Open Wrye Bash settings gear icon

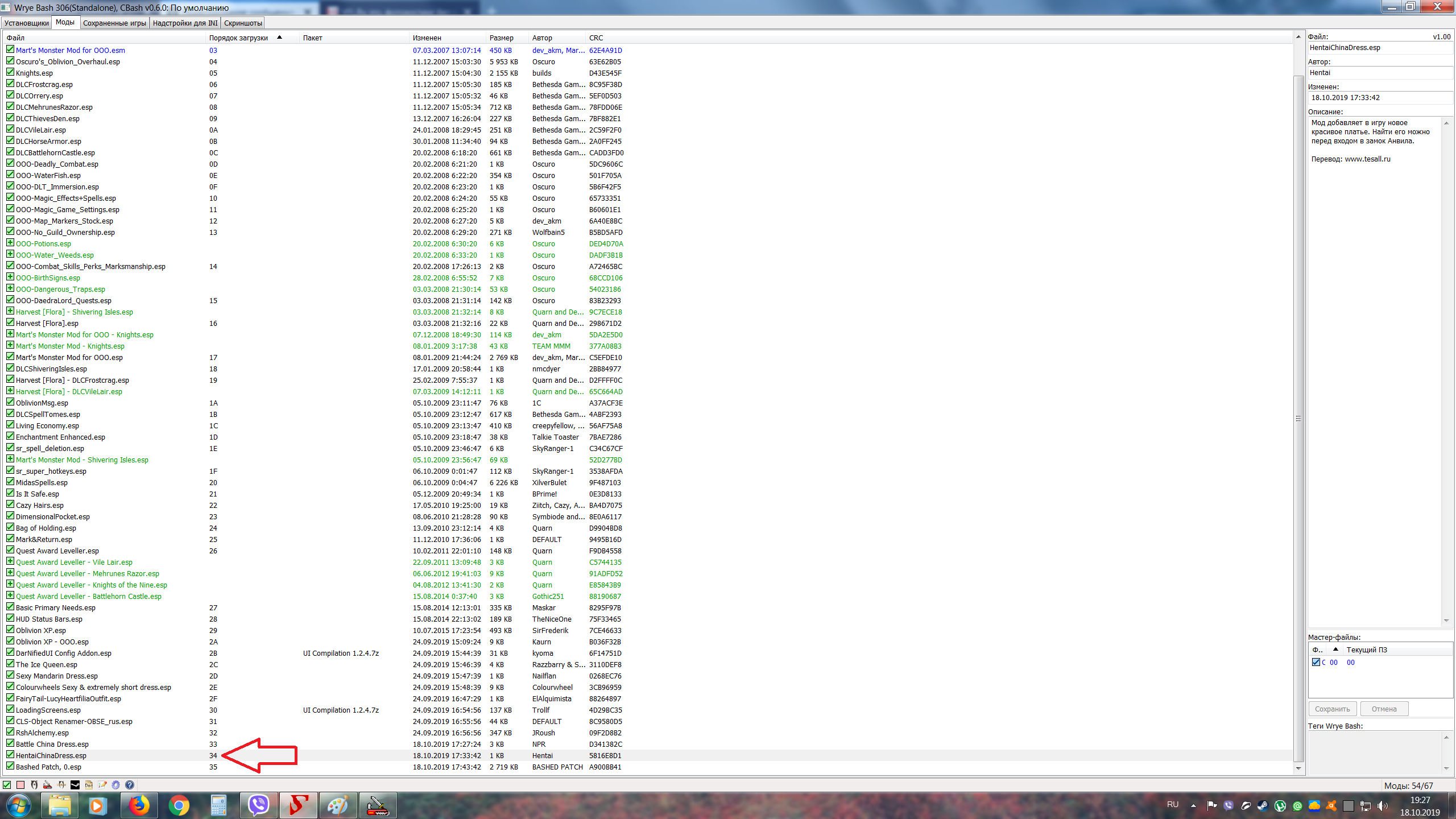pyautogui.click(x=116, y=785)
